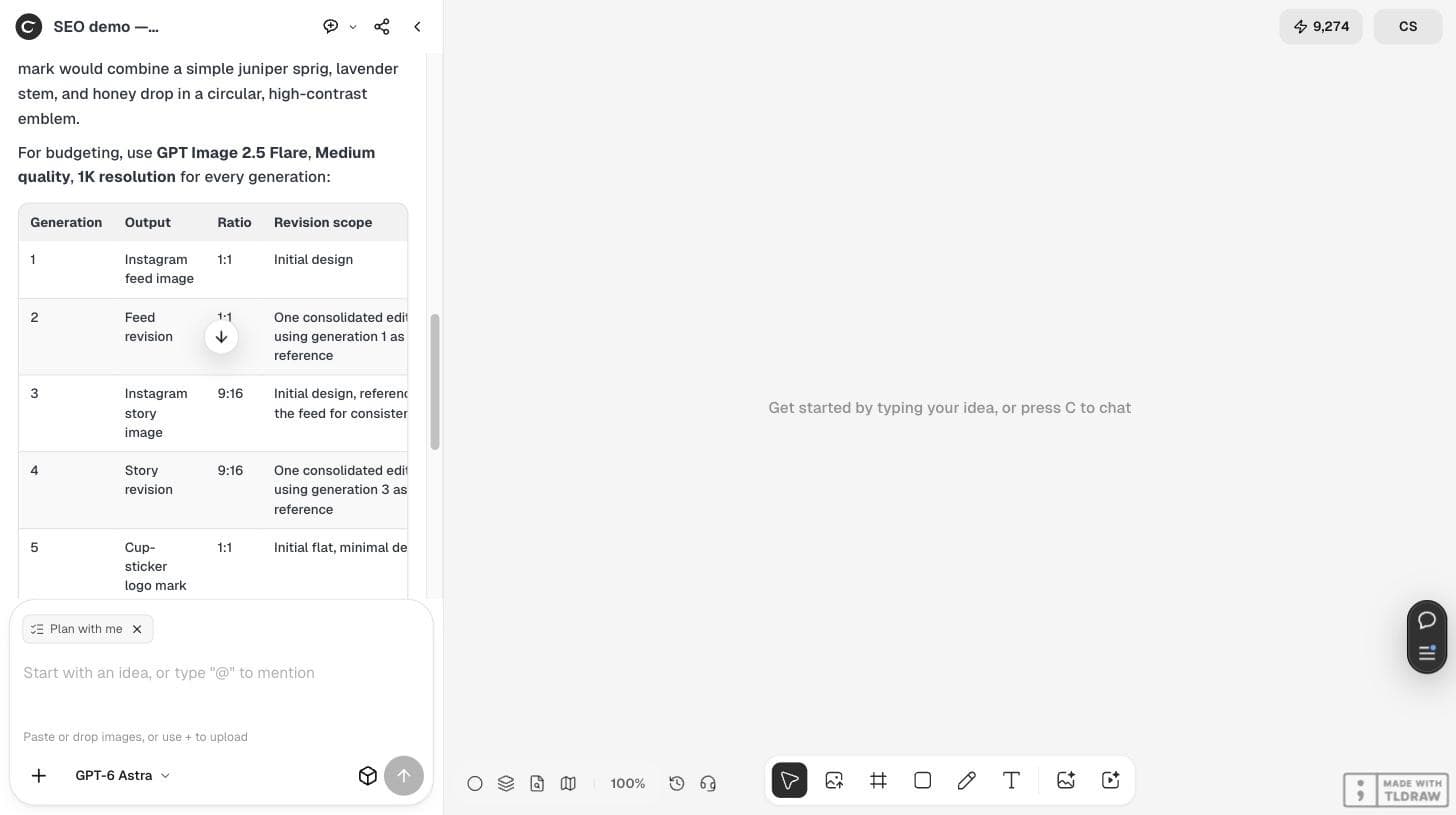Select the Frame tool

pyautogui.click(x=878, y=780)
